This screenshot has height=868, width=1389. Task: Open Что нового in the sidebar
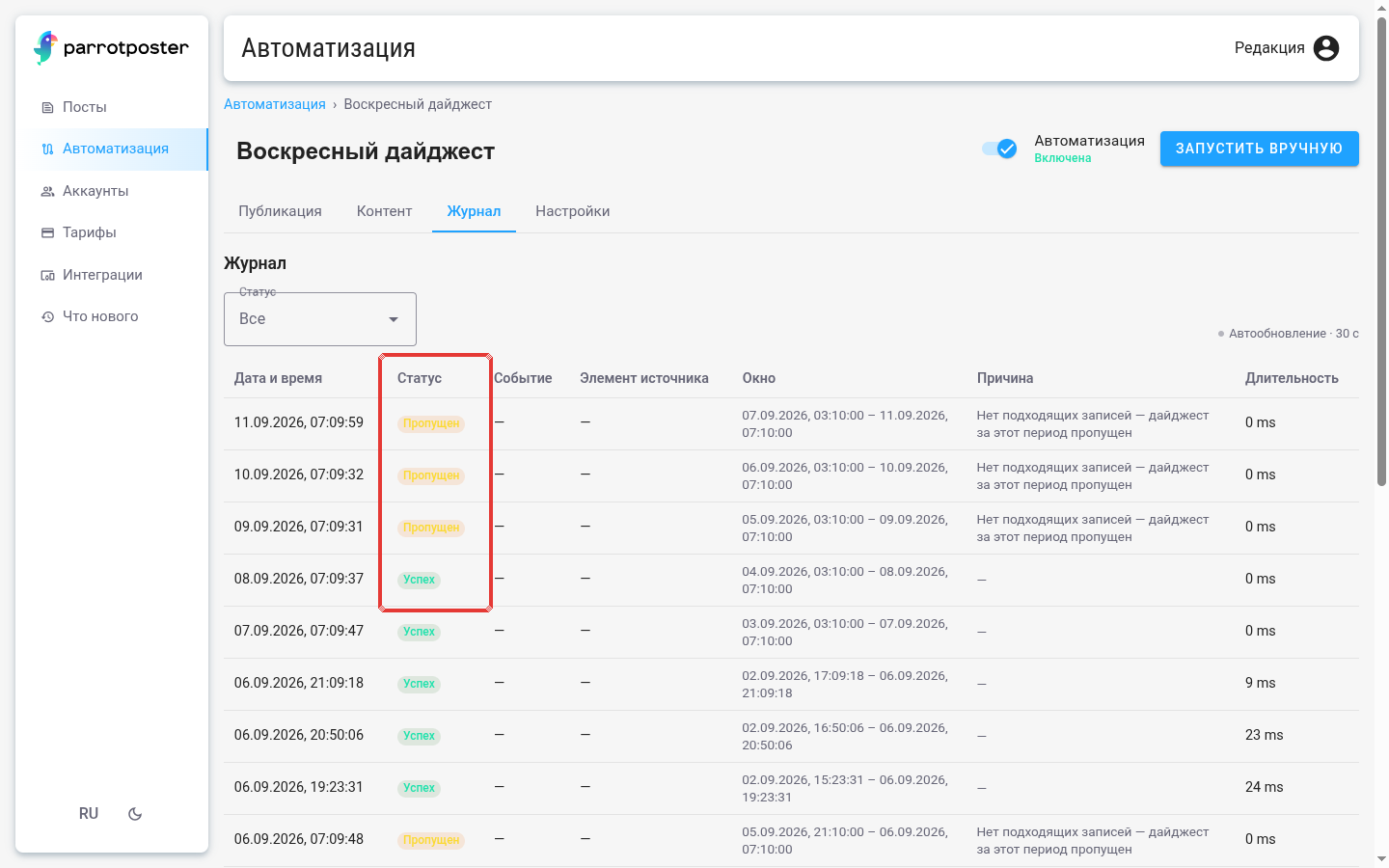(x=112, y=316)
